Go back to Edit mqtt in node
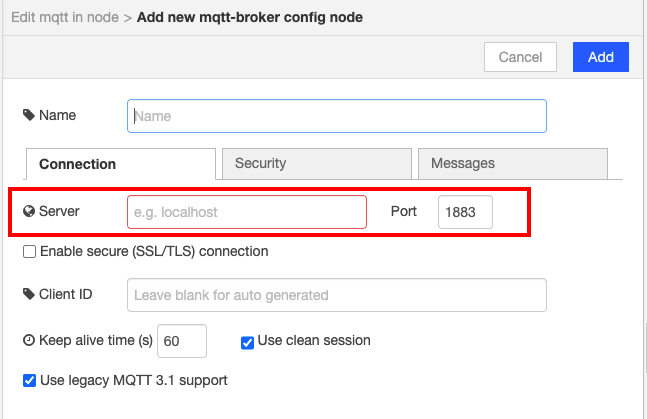Image resolution: width=647 pixels, height=419 pixels. tap(65, 17)
